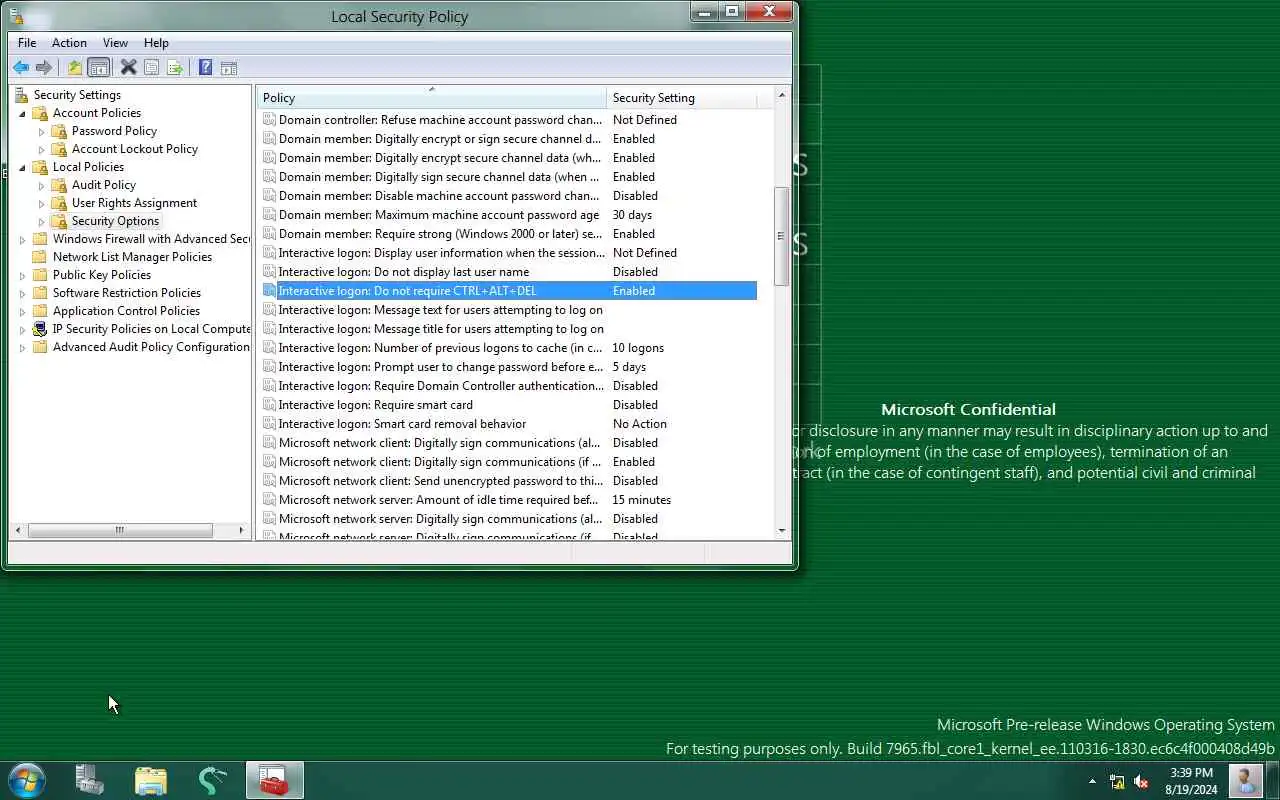Click the Security Settings root node icon

(22, 95)
